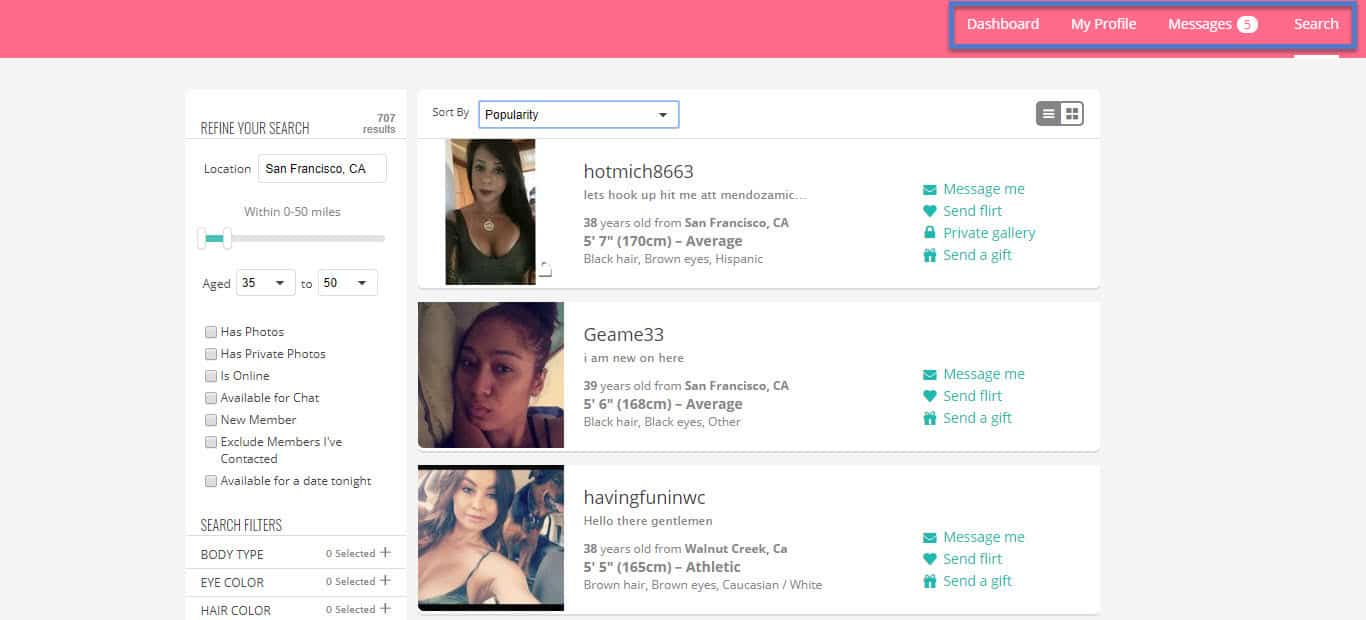Check Exclude Members I've Contacted
The height and width of the screenshot is (620, 1366).
(211, 442)
